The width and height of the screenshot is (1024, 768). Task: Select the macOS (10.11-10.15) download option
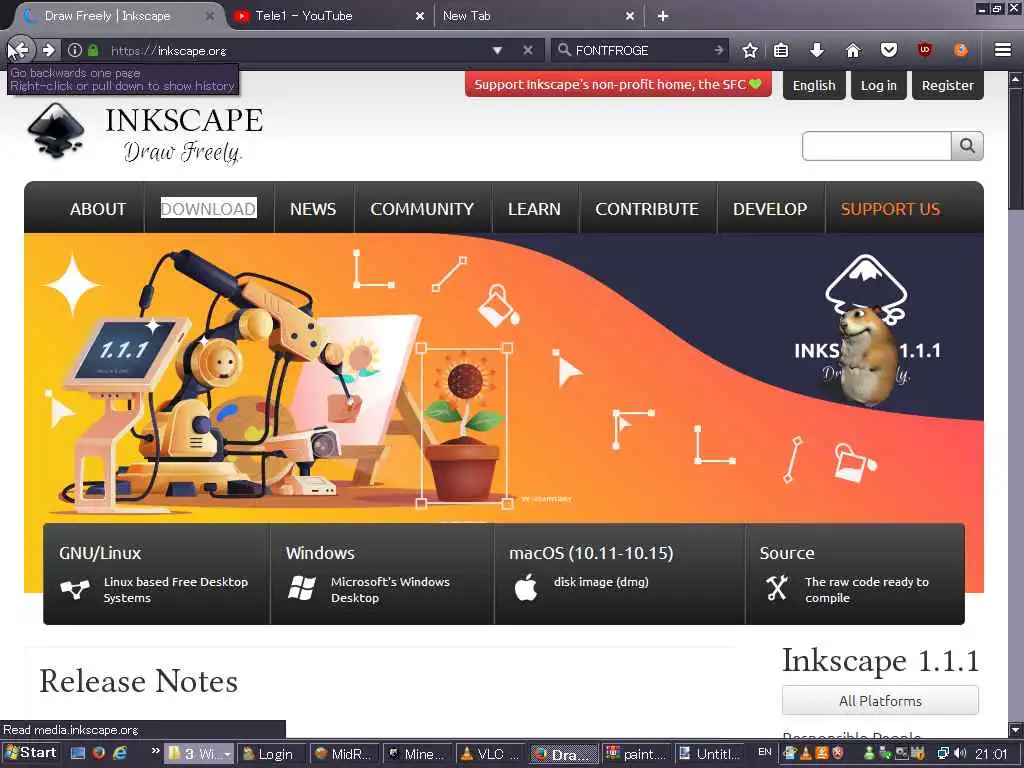point(620,574)
